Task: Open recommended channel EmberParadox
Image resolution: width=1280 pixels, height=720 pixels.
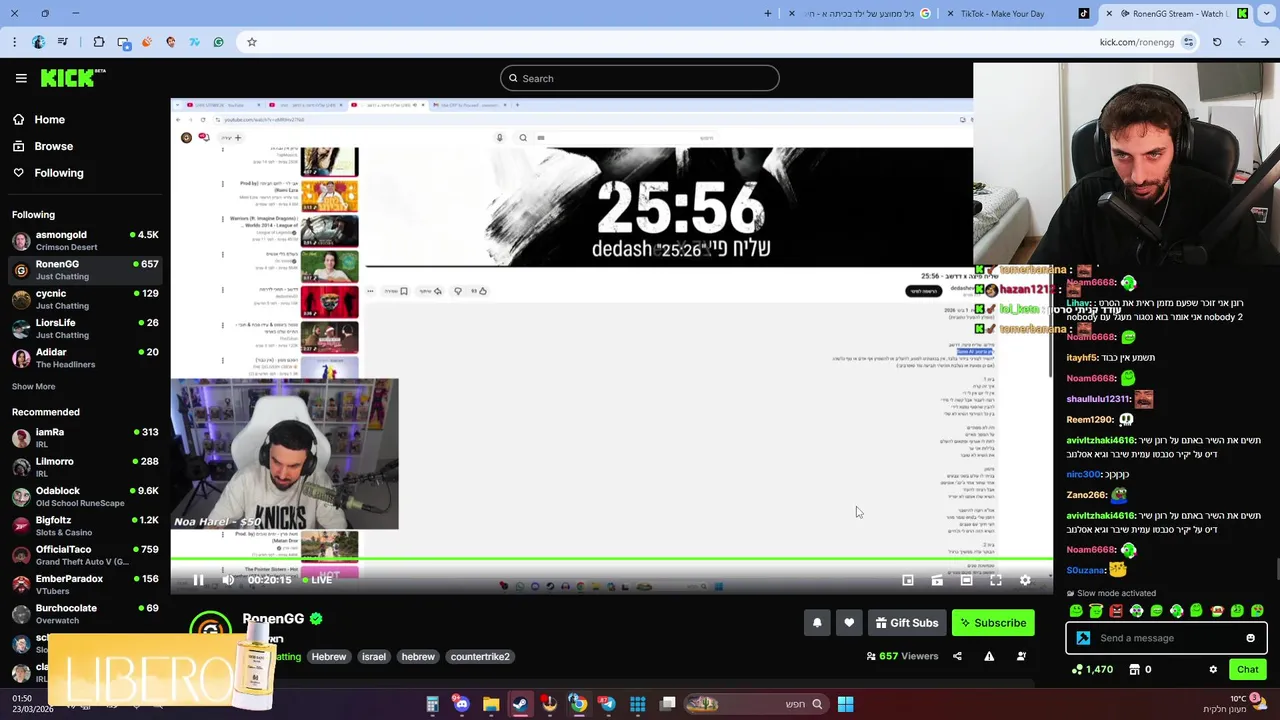Action: click(85, 584)
